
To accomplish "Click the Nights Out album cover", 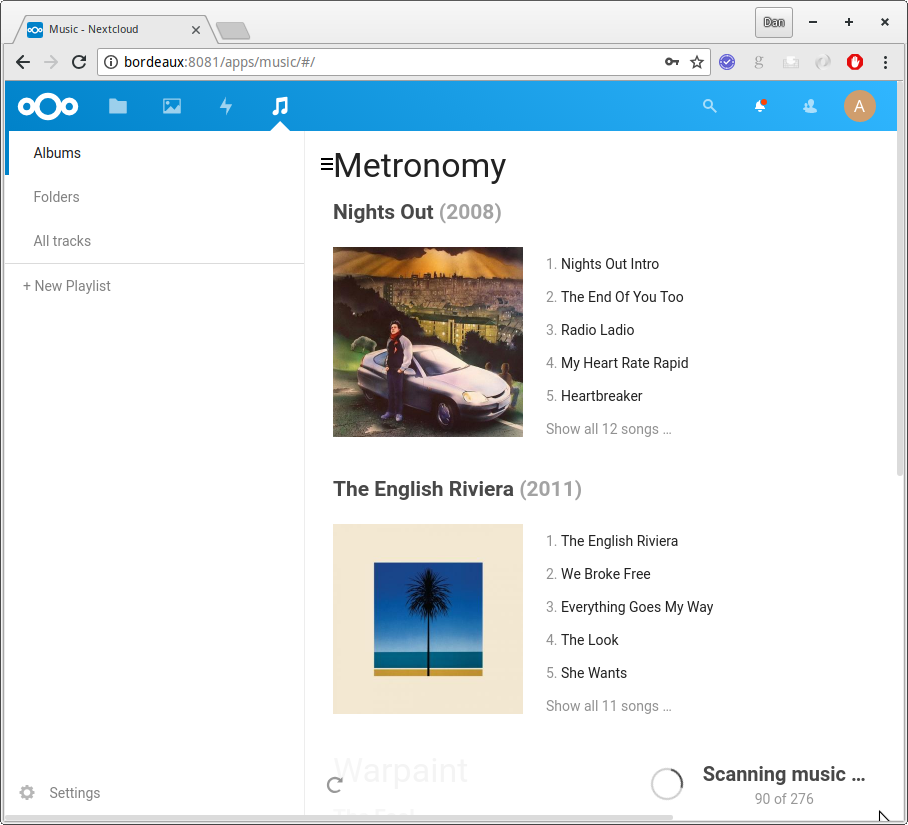I will 428,342.
